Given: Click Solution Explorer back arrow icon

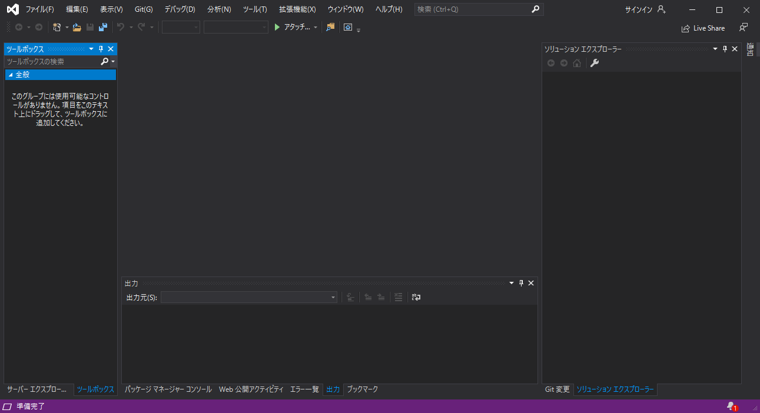Looking at the screenshot, I should [551, 63].
